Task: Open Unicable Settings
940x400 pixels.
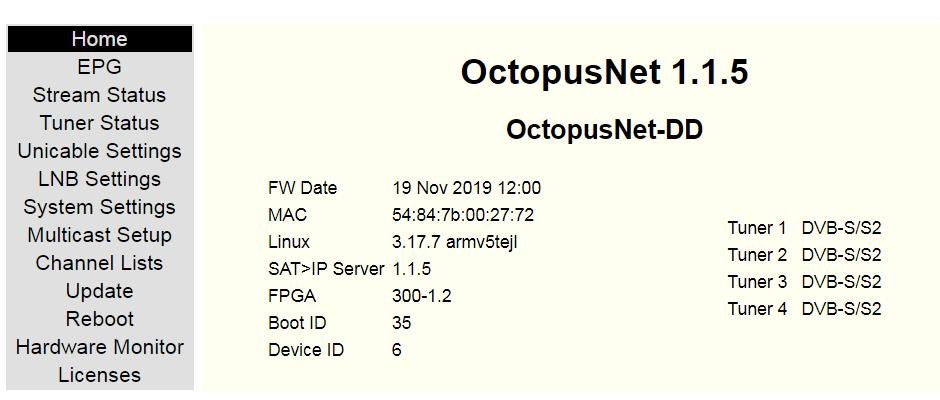Action: pos(99,151)
